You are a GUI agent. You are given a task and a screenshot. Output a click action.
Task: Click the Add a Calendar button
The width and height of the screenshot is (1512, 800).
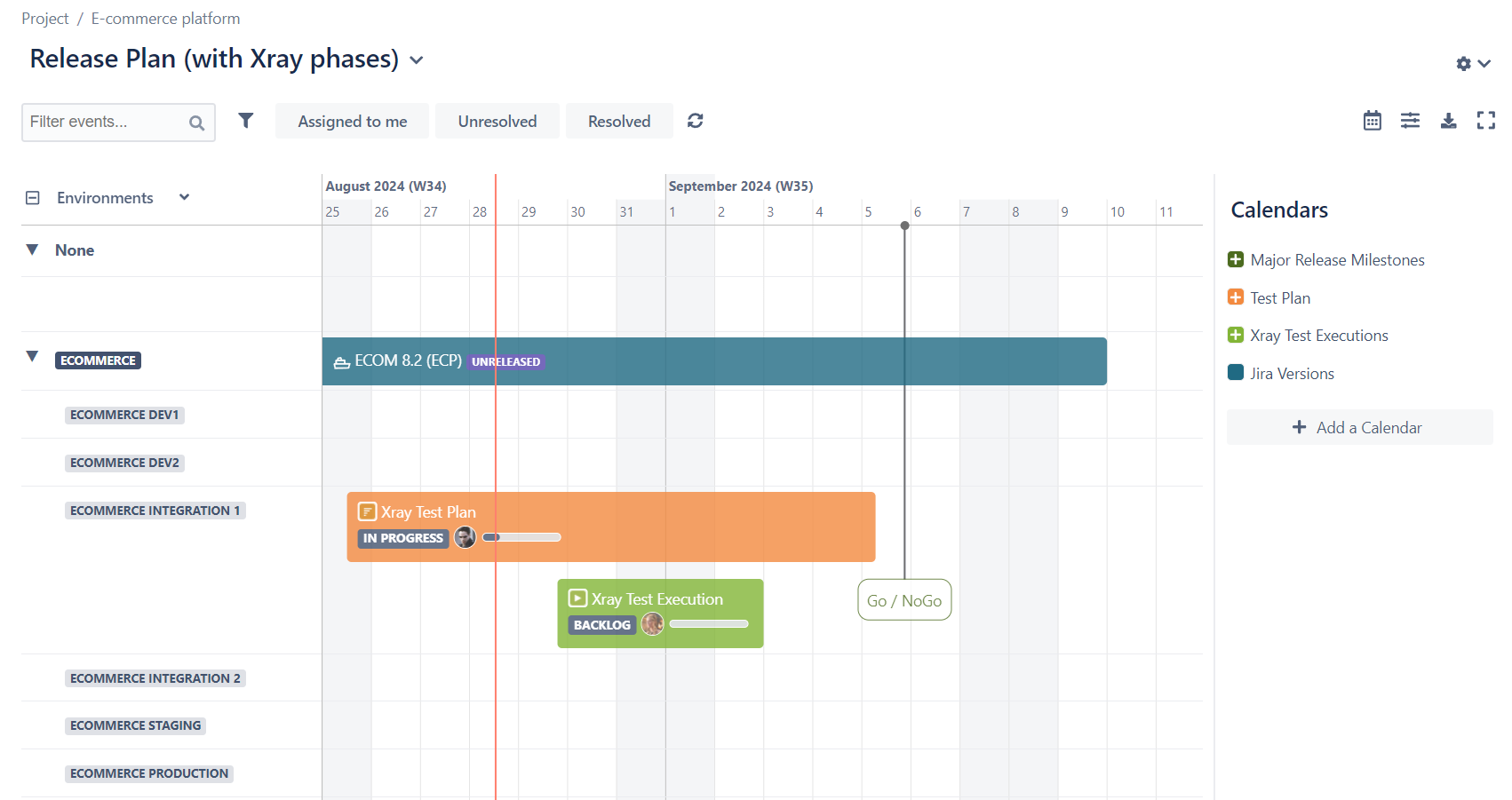point(1358,427)
